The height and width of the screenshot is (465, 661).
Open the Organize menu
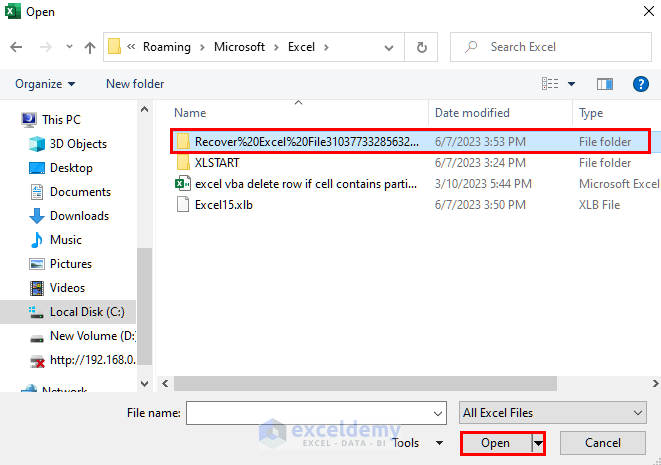45,84
